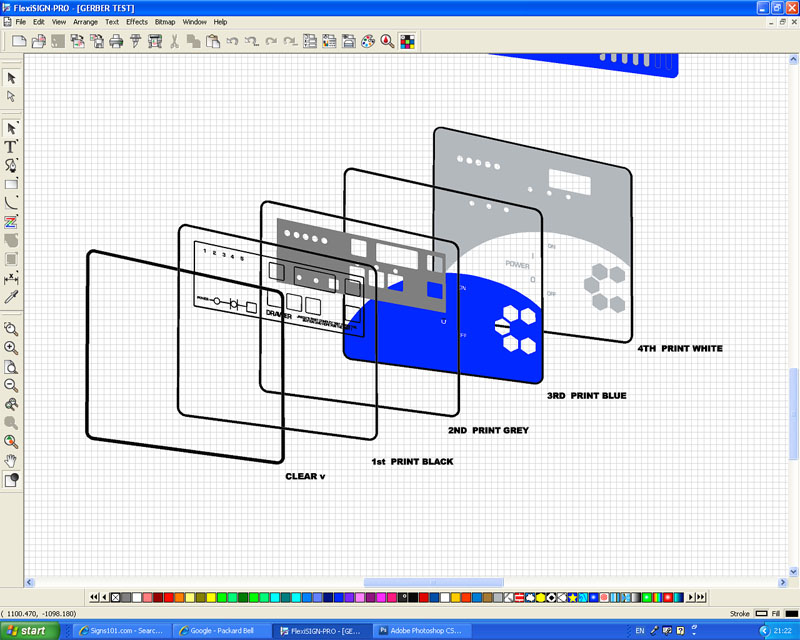Open the File menu

tap(20, 22)
